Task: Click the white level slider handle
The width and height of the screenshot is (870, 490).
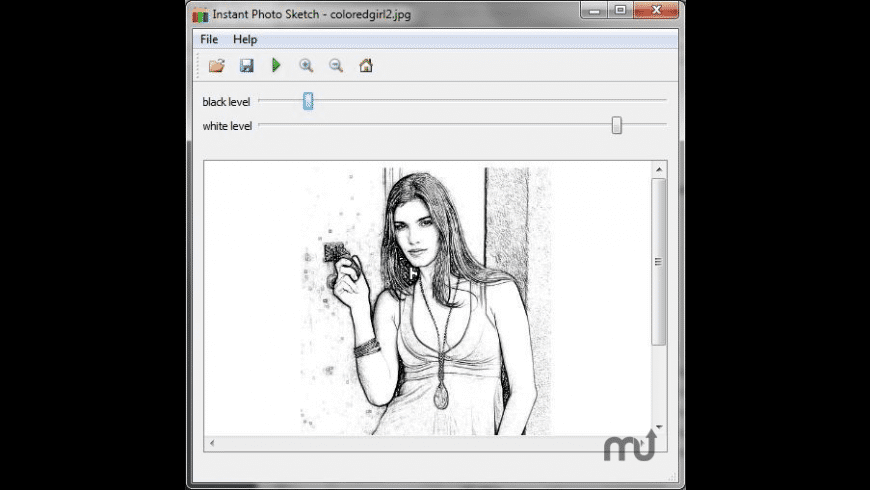Action: point(616,125)
